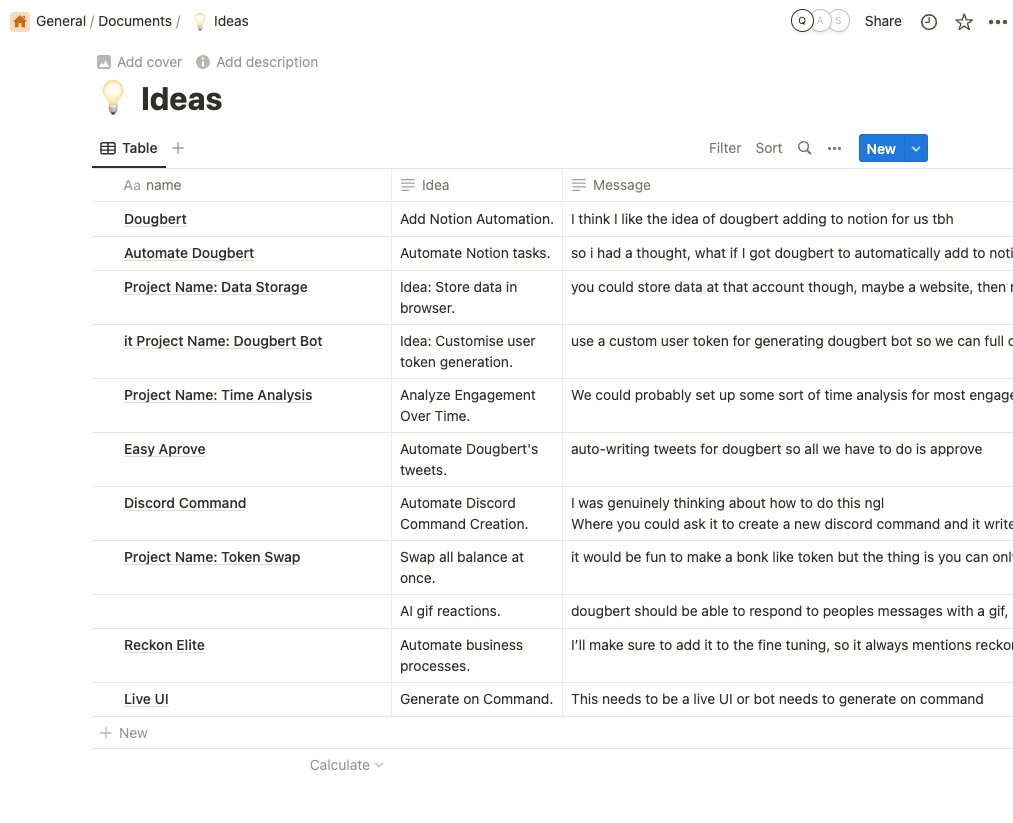
Task: Click the home icon in the breadcrumb
Action: coord(19,21)
